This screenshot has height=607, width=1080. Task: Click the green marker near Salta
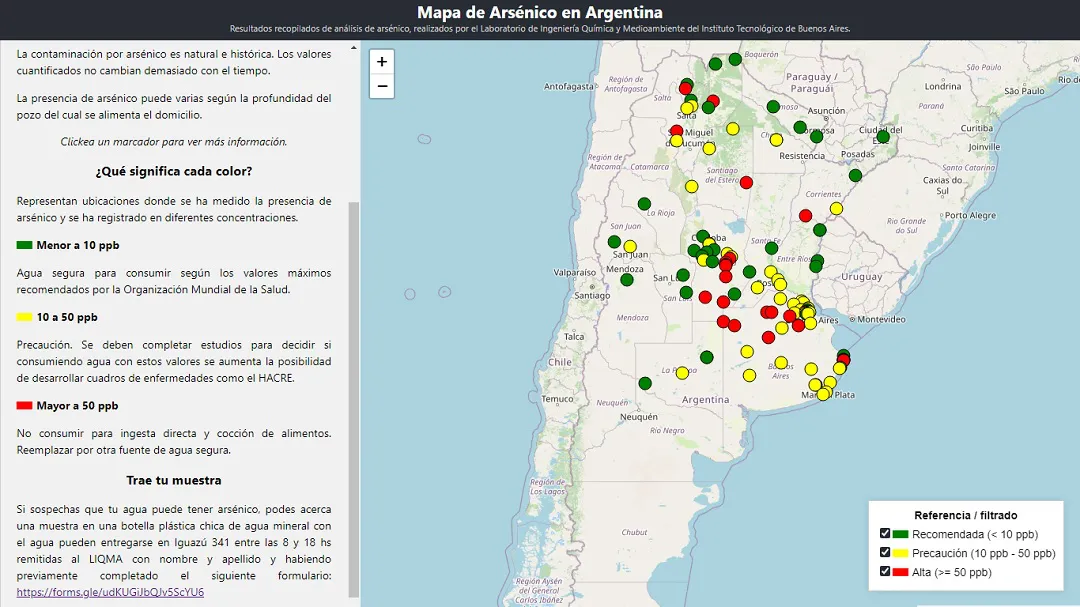pyautogui.click(x=690, y=98)
